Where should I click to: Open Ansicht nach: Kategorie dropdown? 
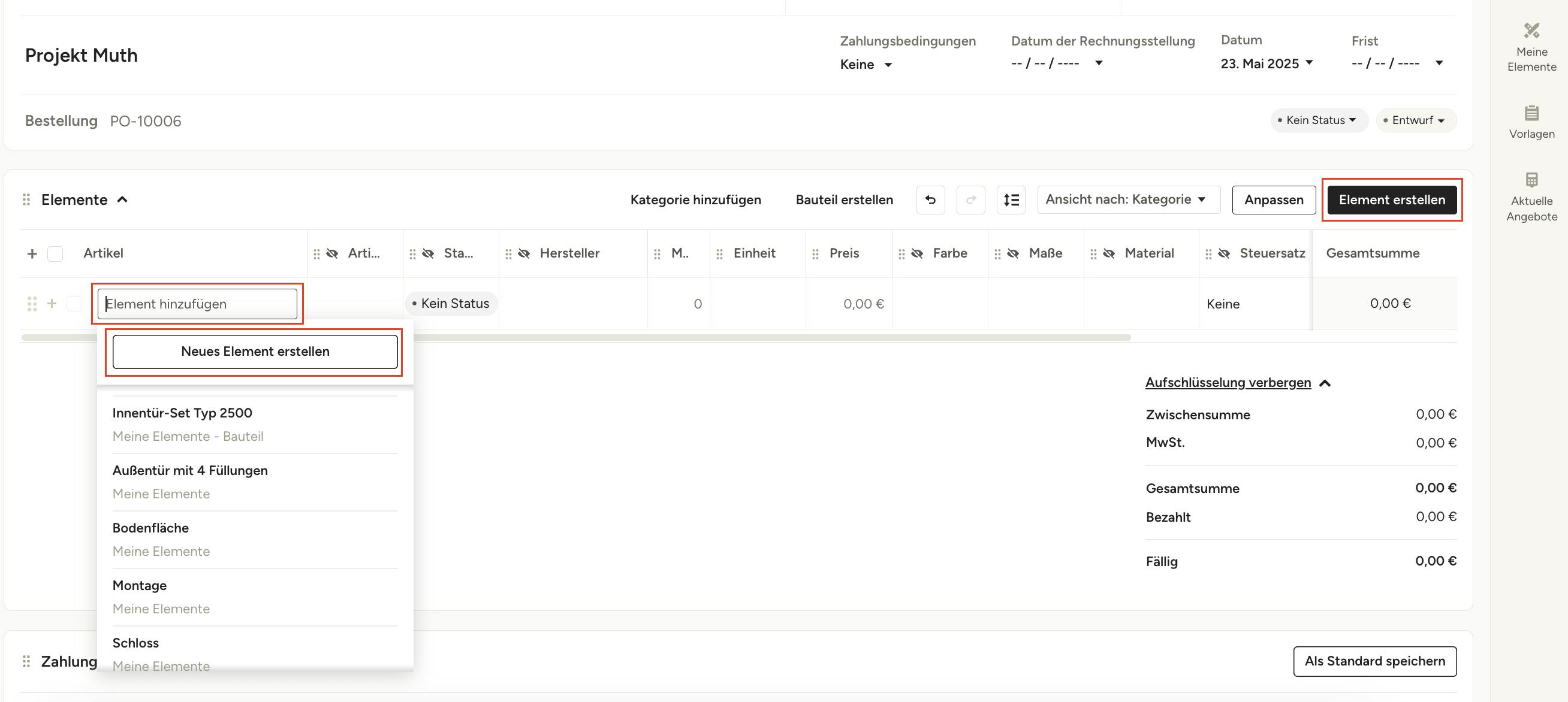(1128, 199)
